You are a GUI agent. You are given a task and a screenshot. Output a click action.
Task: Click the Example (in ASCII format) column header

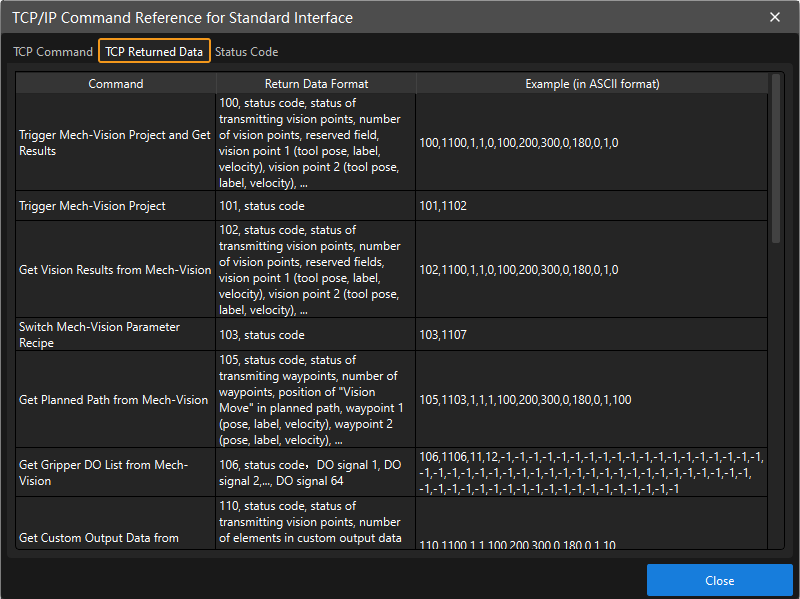tap(592, 84)
